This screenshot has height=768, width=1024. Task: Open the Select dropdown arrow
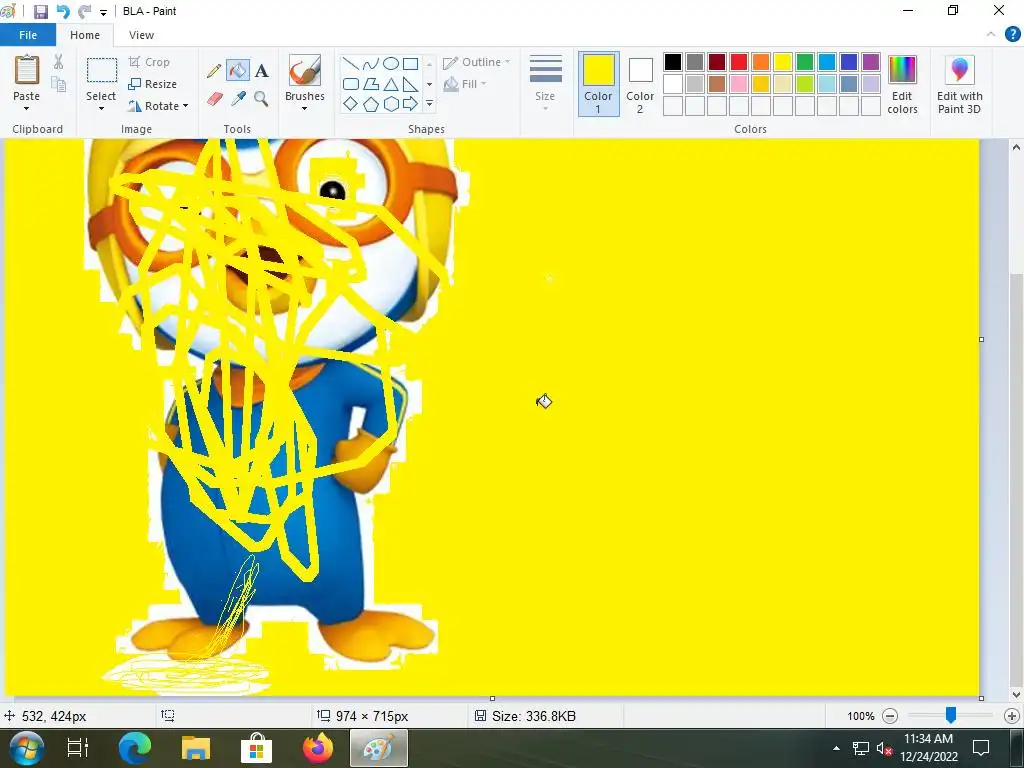pos(101,109)
